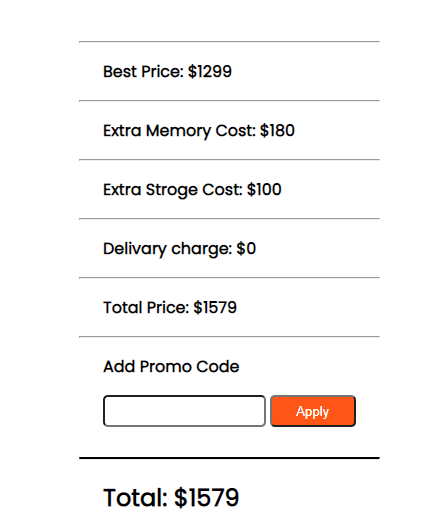Click the divider line below Total Price
The image size is (435, 530).
pos(229,337)
